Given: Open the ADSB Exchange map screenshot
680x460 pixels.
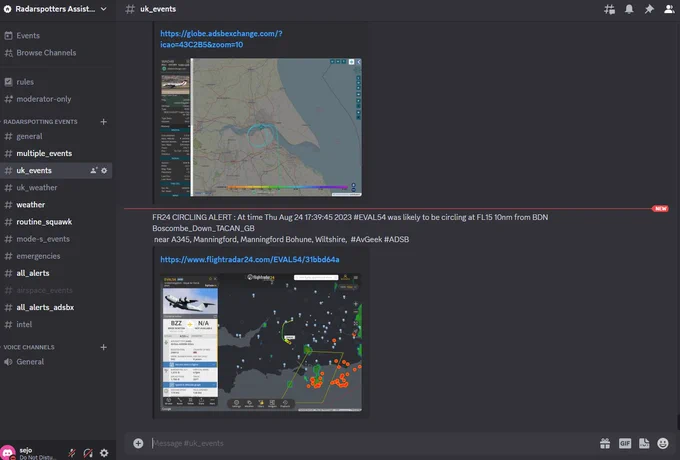Looking at the screenshot, I should pos(261,127).
